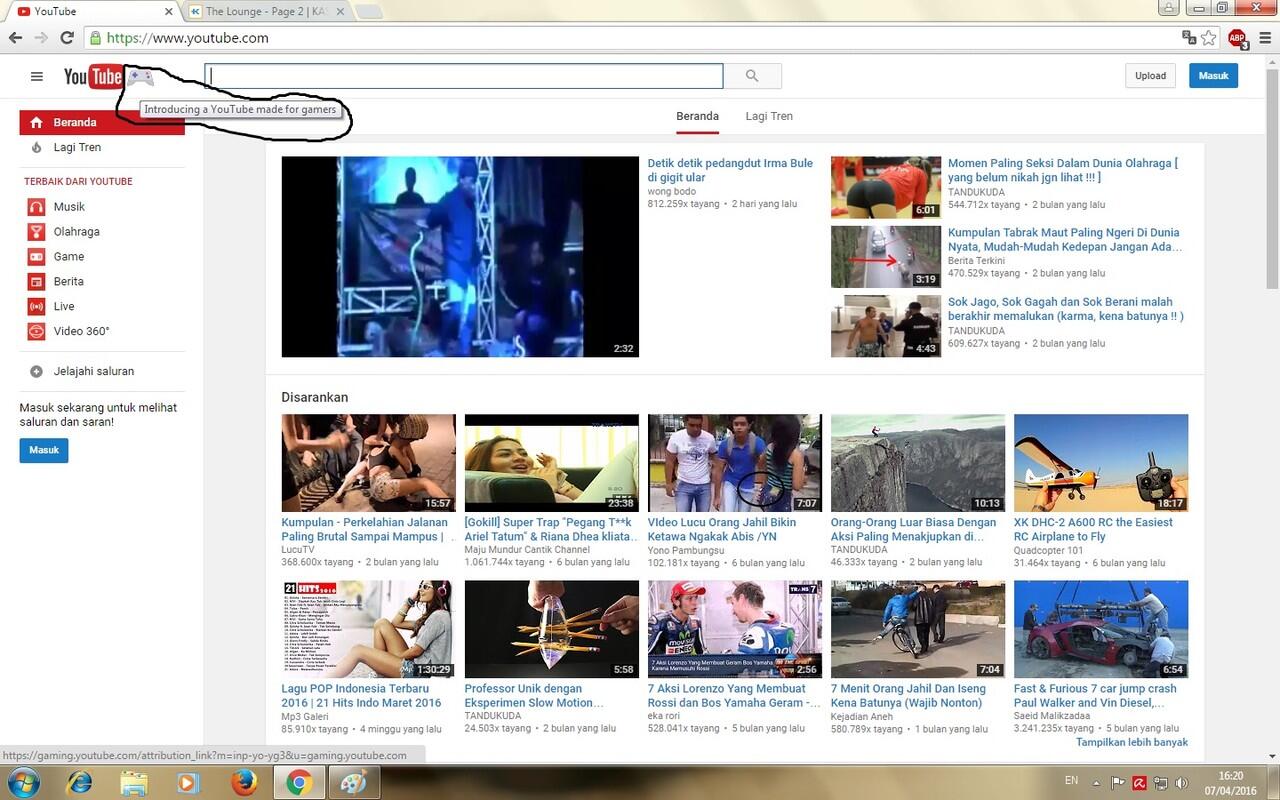1280x800 pixels.
Task: Go back with browser back arrow
Action: (x=15, y=38)
